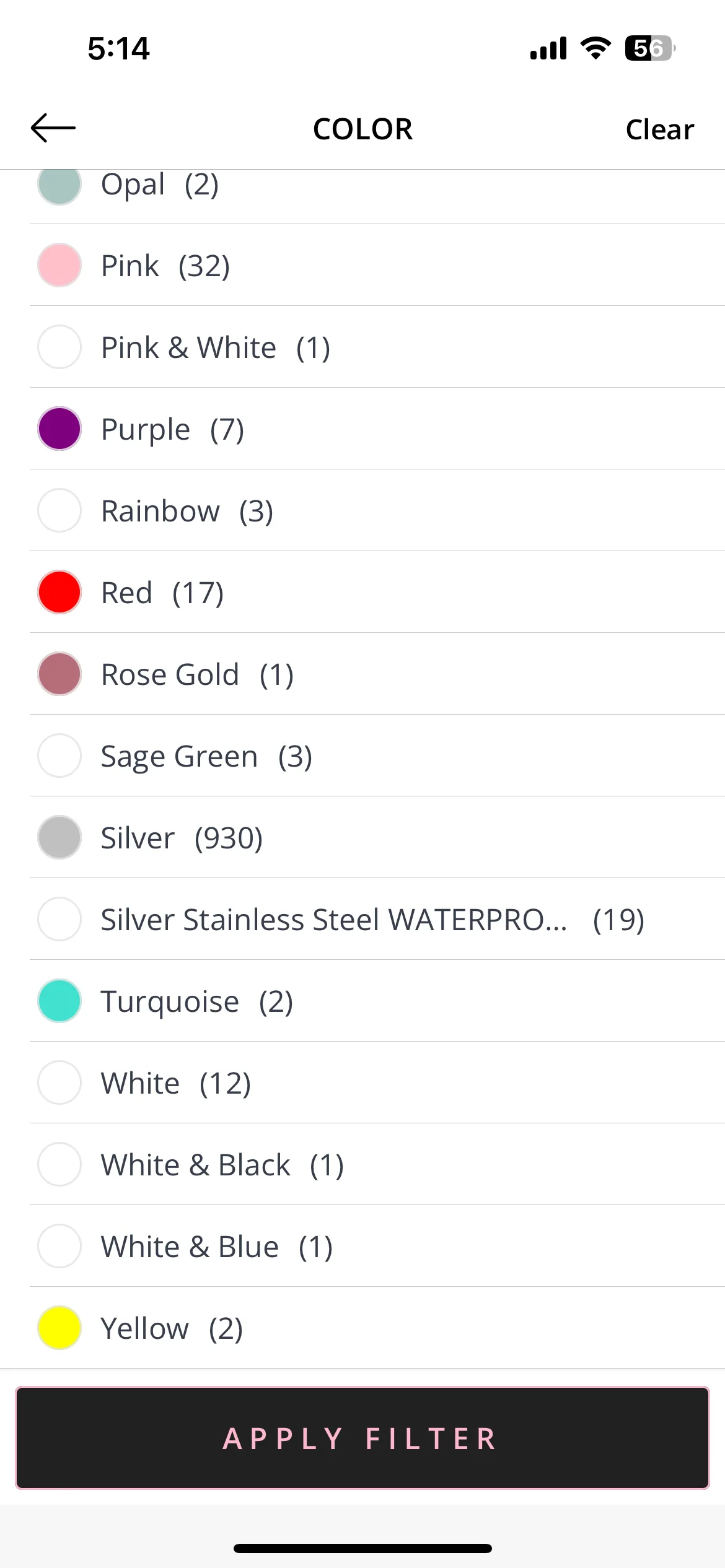
Task: Tap the cellular signal bars icon
Action: [548, 48]
